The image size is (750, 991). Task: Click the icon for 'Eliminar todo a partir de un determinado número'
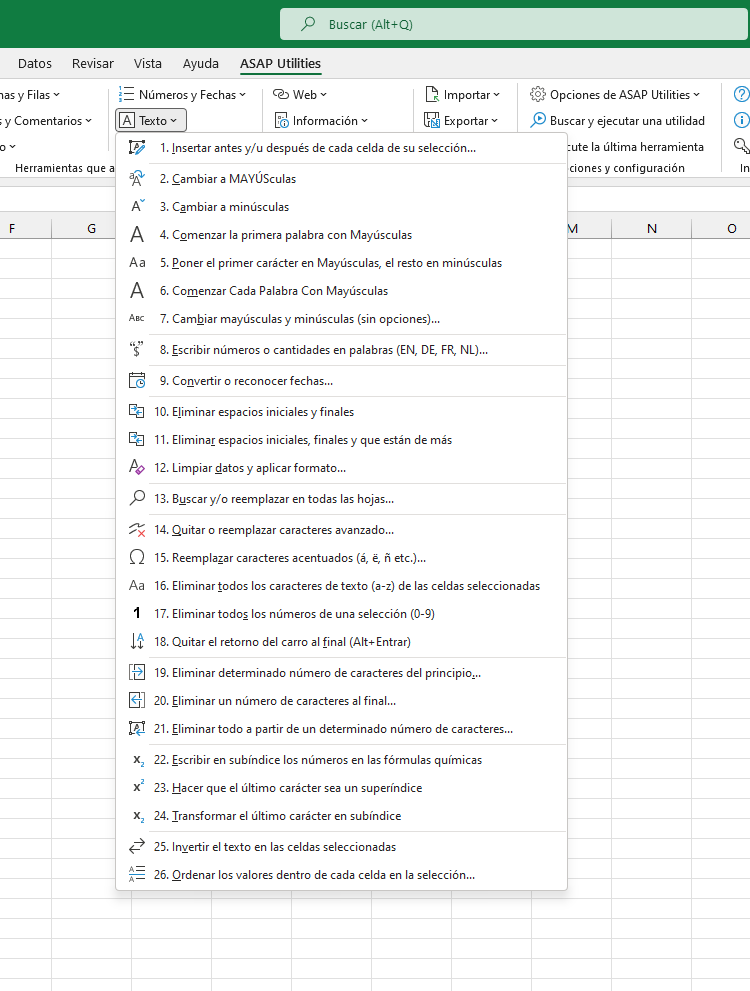pos(136,729)
